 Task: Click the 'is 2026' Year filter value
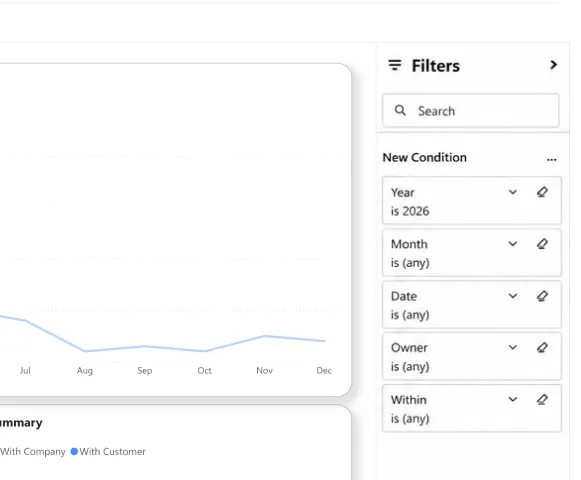(410, 211)
